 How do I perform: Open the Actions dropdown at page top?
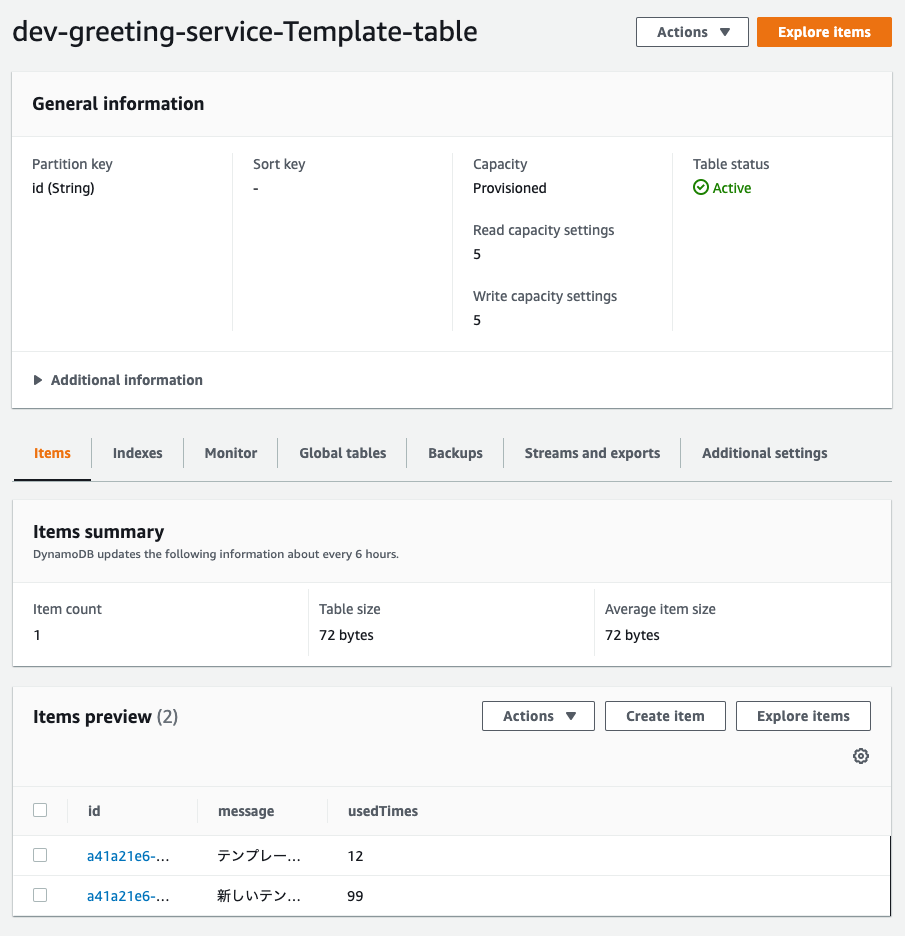coord(691,31)
